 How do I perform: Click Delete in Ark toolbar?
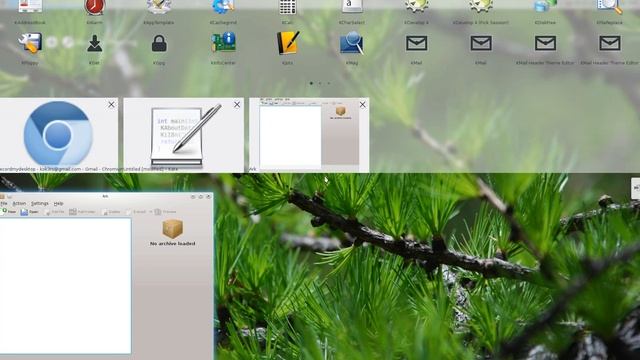(111, 212)
